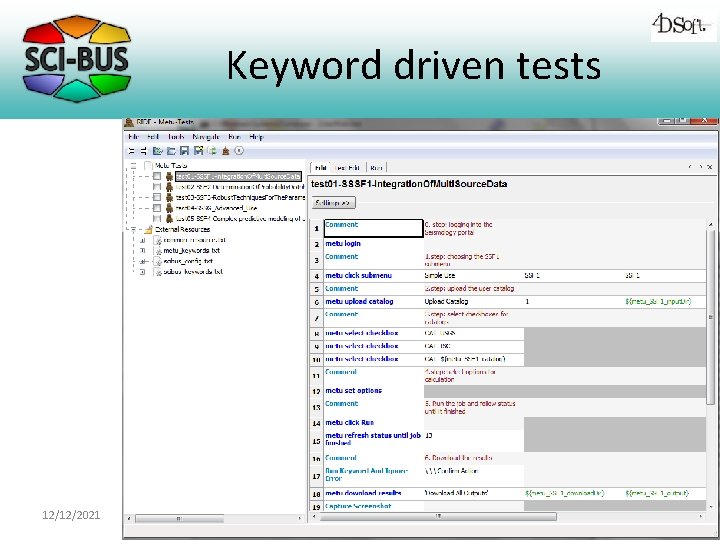Click the file icon of metu_keywords.txt
The height and width of the screenshot is (540, 720).
tap(157, 251)
